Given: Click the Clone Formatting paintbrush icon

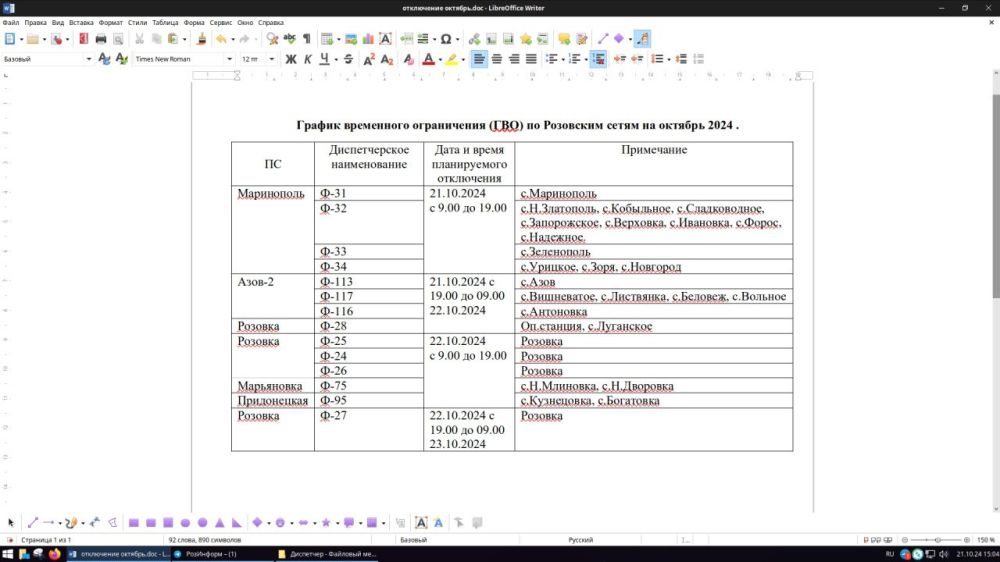Looking at the screenshot, I should [x=201, y=39].
